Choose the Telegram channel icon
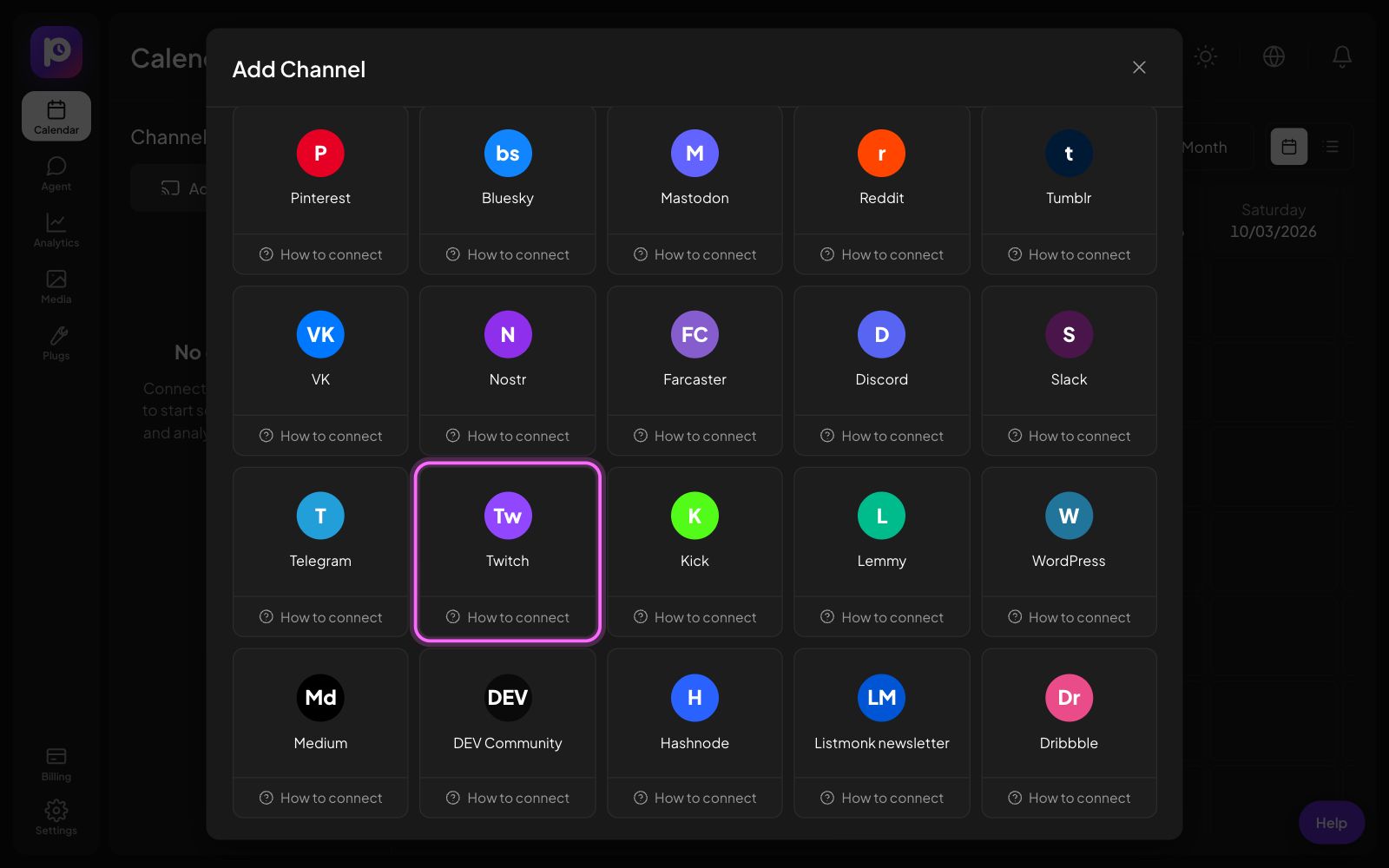The image size is (1389, 868). [x=320, y=516]
